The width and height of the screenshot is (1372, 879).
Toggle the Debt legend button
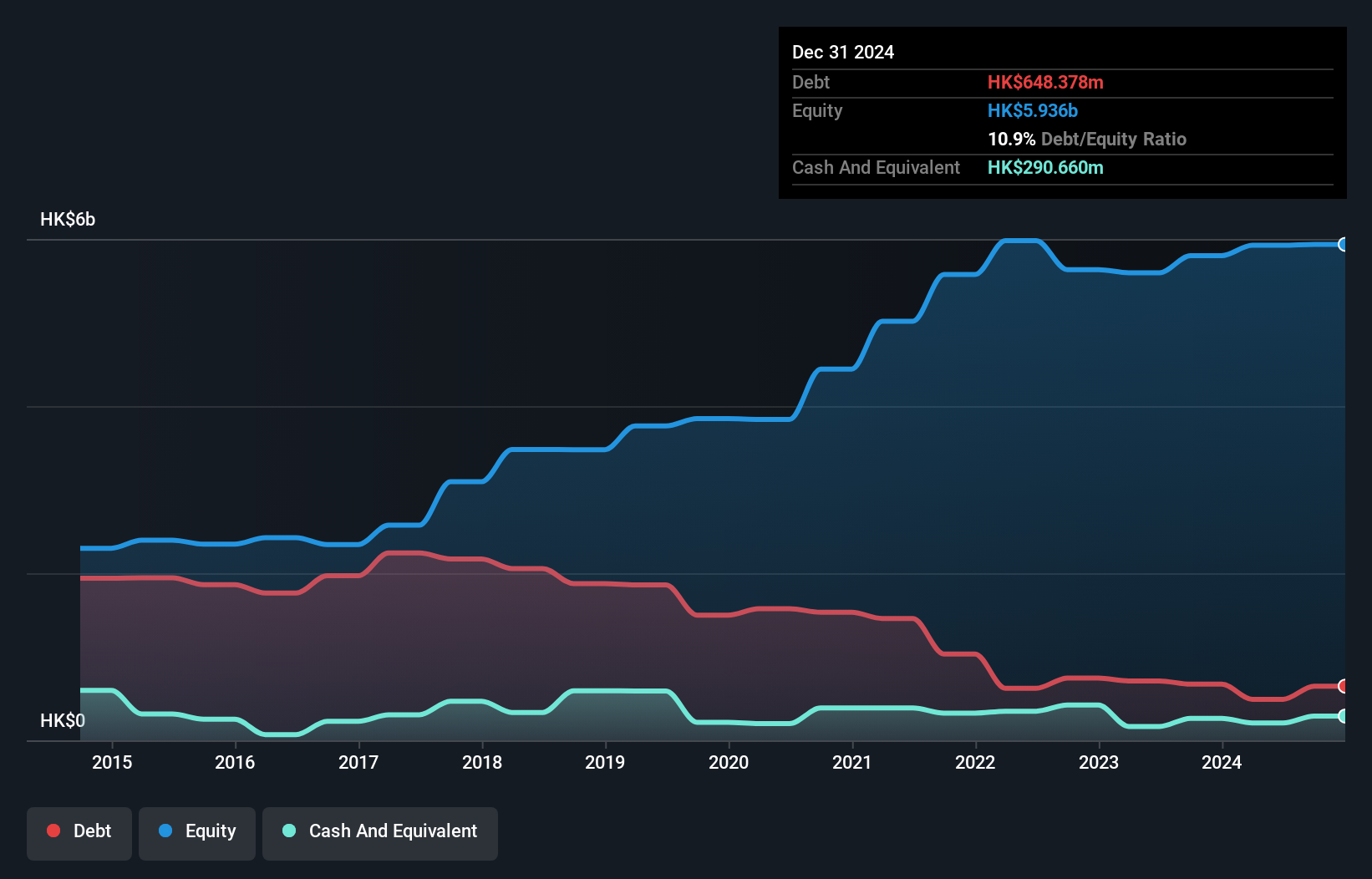pos(79,833)
